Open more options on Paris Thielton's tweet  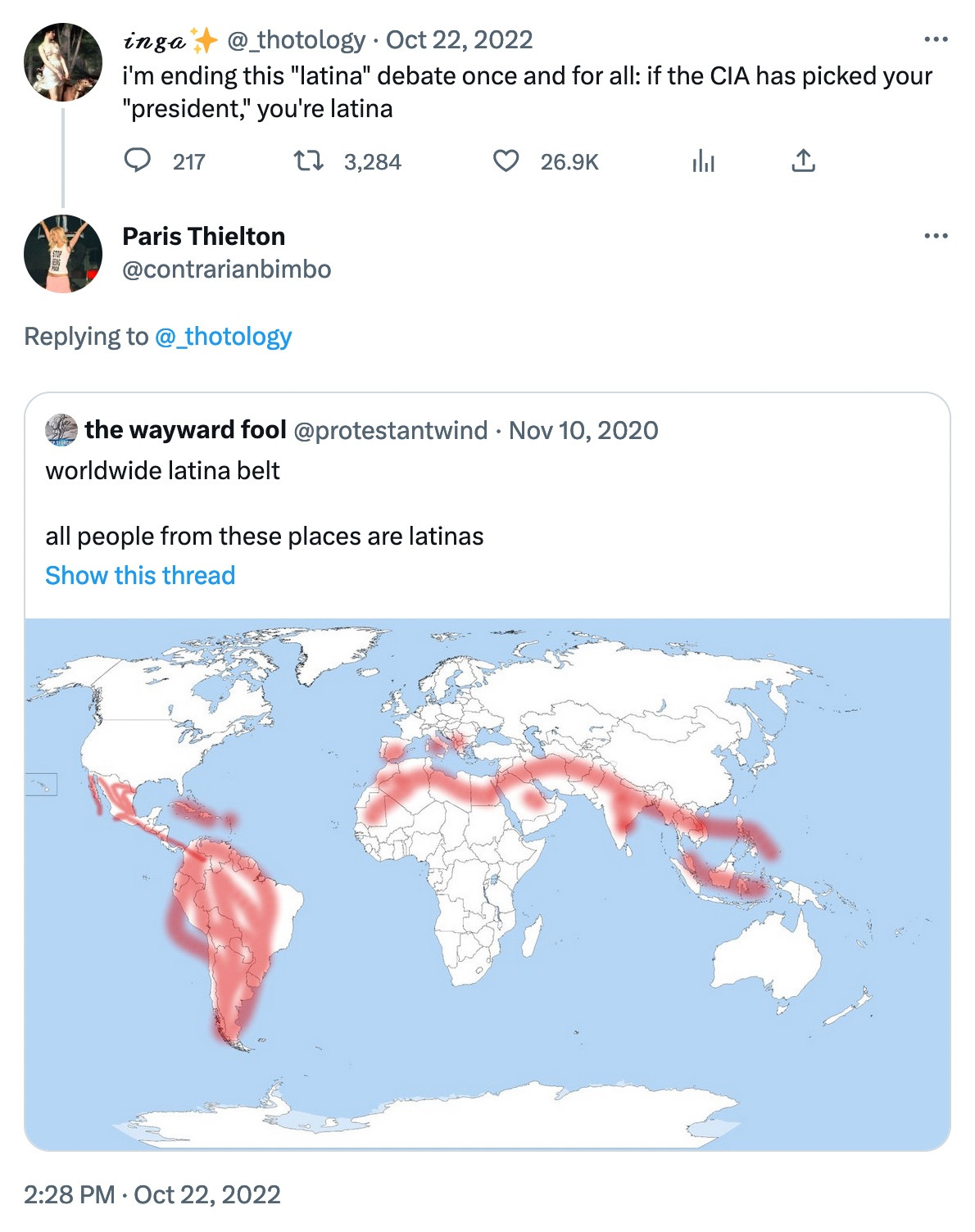(935, 236)
